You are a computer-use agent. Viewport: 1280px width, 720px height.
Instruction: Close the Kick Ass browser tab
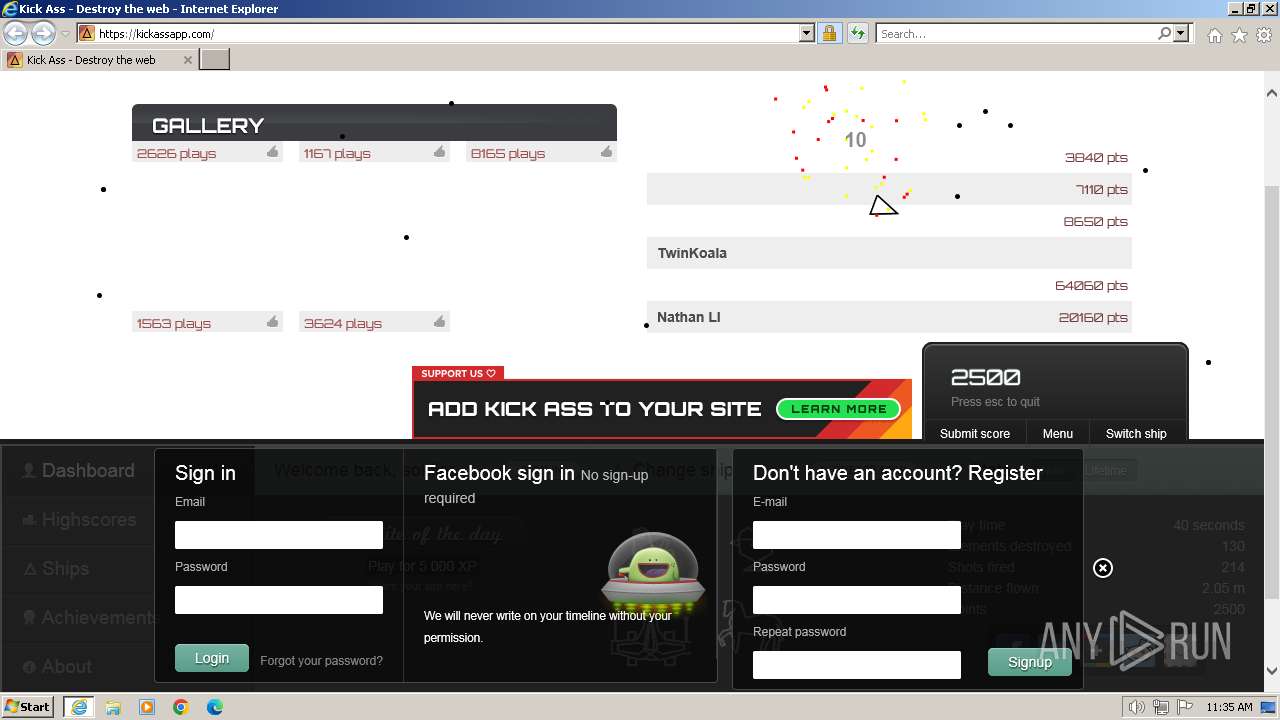pyautogui.click(x=187, y=60)
